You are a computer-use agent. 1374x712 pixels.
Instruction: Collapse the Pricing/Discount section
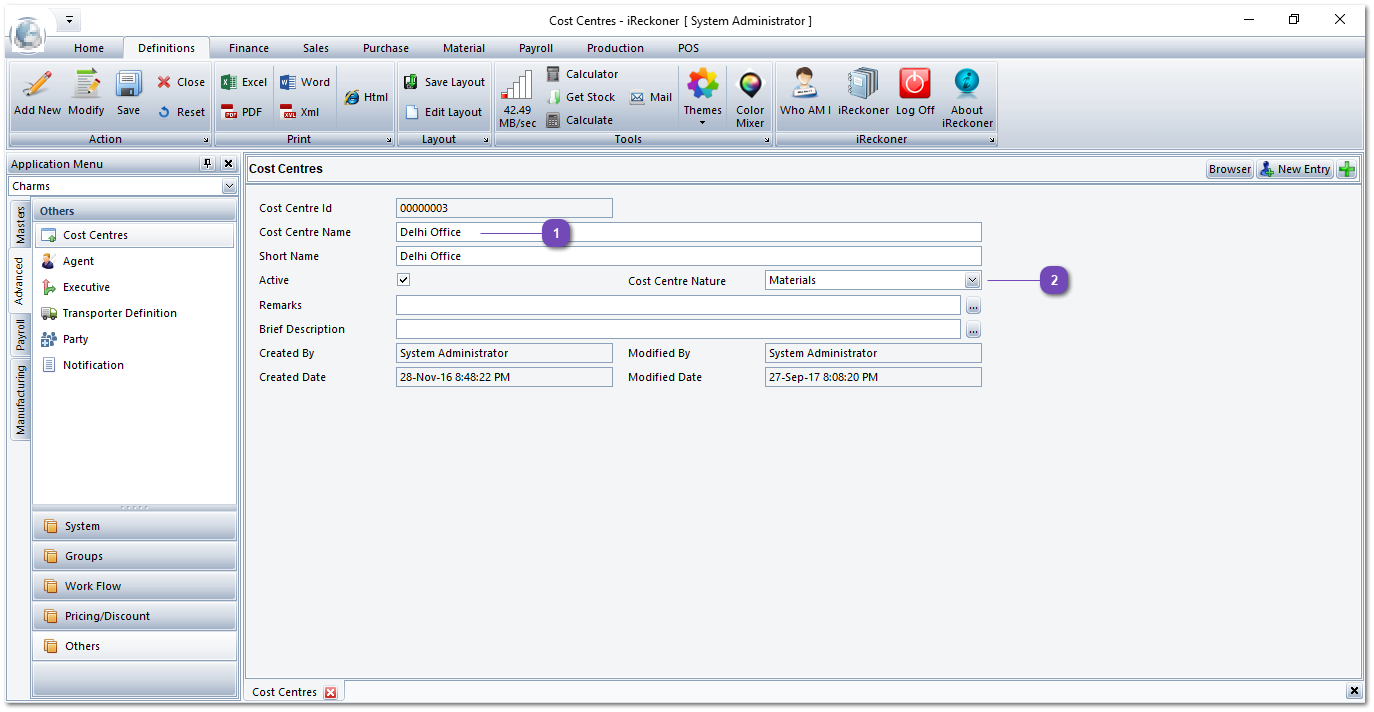134,616
